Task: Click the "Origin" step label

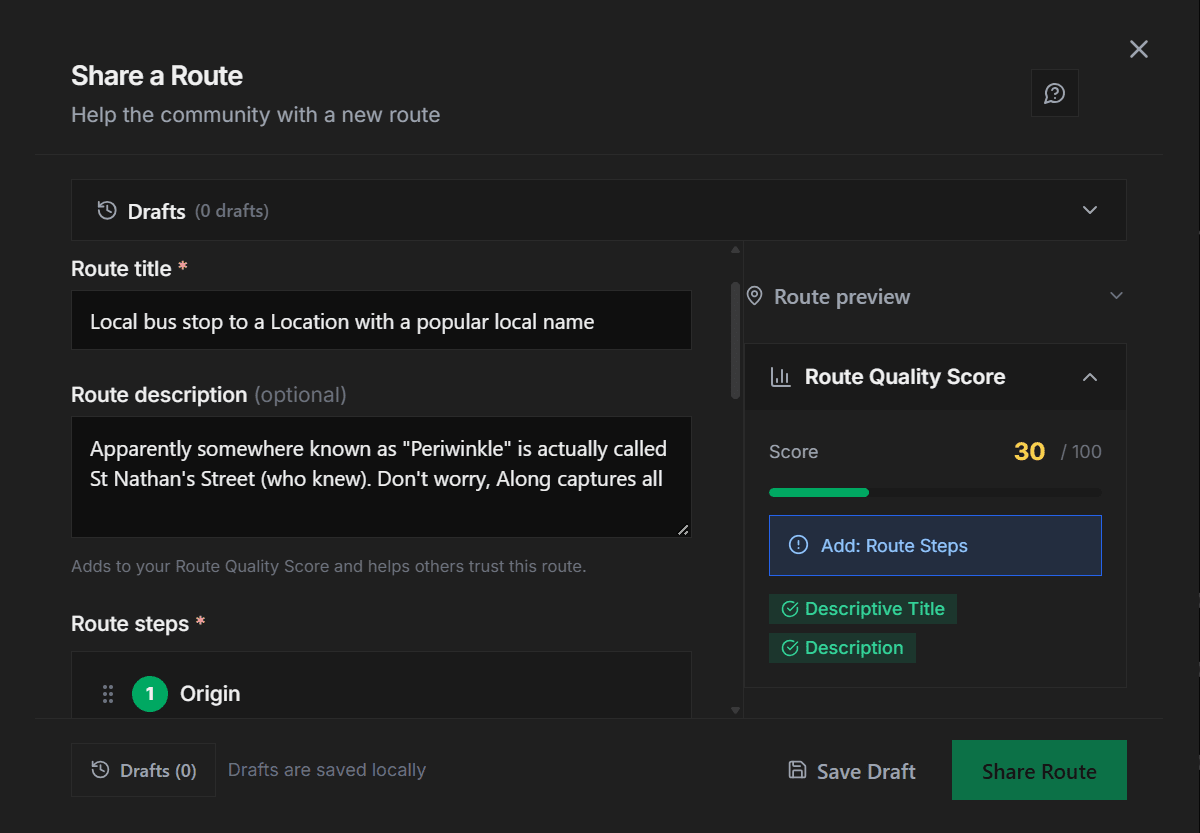Action: tap(210, 694)
